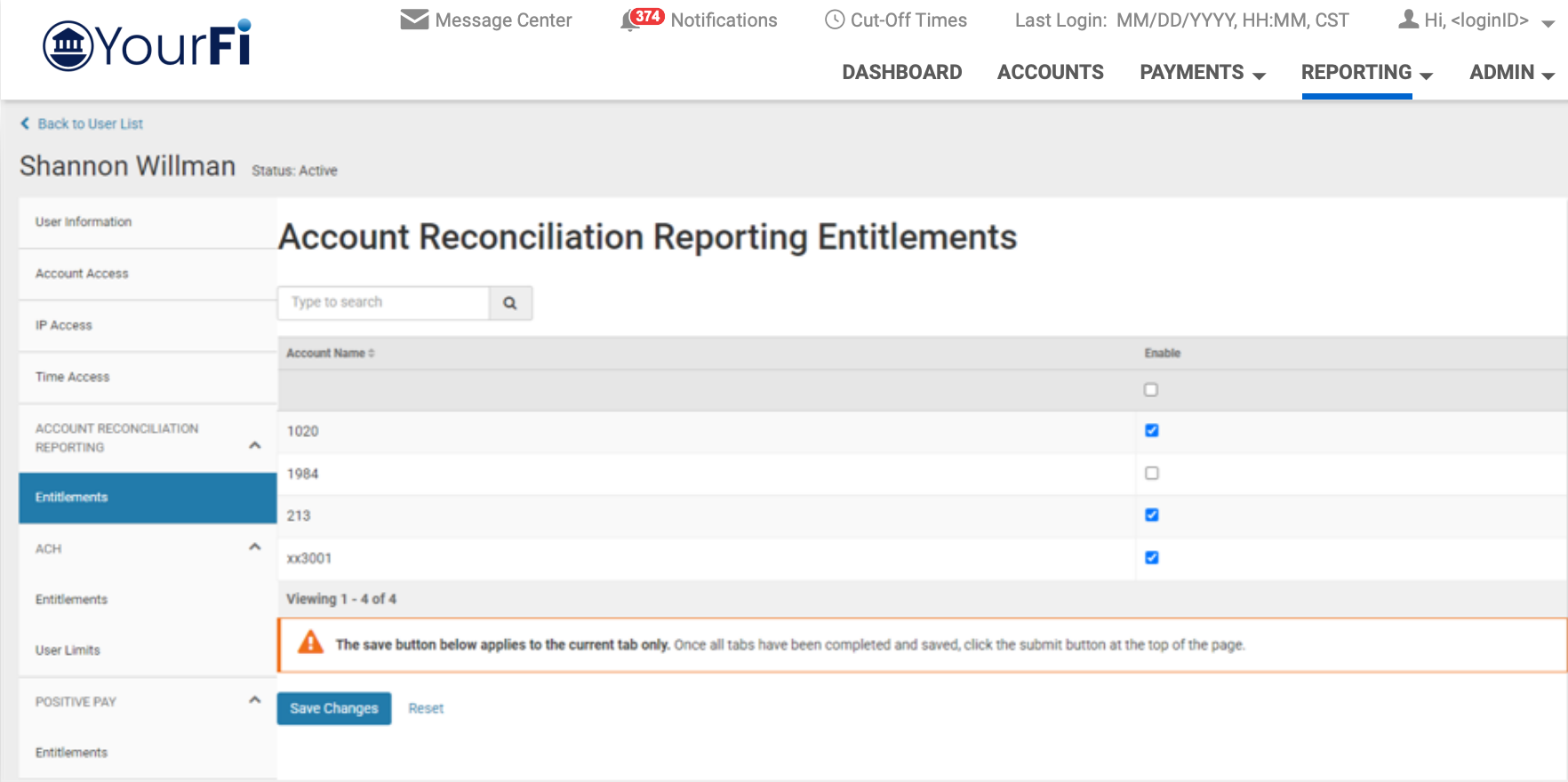This screenshot has width=1568, height=782.
Task: Click the Back to User List arrow
Action: click(25, 124)
